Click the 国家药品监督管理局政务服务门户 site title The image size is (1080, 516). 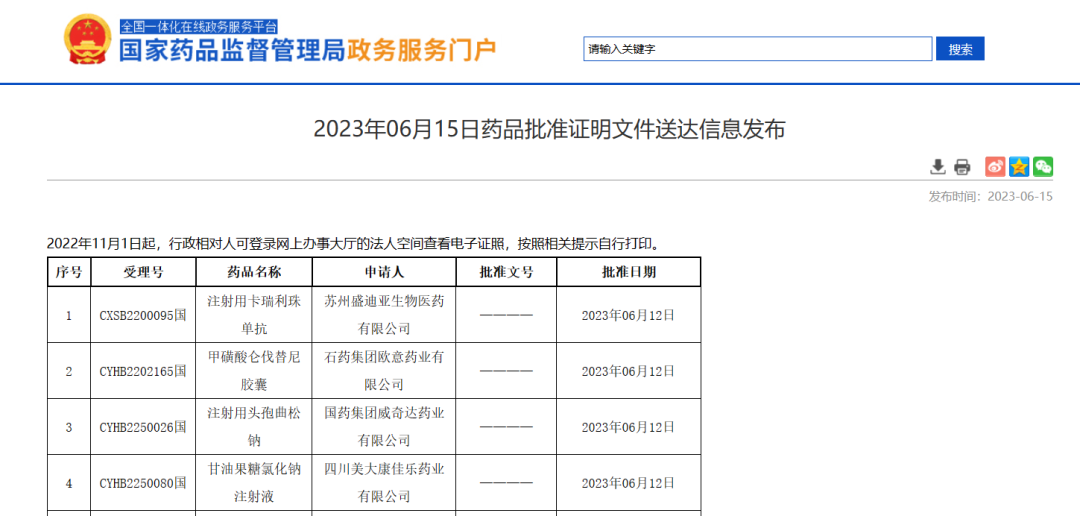pyautogui.click(x=307, y=50)
